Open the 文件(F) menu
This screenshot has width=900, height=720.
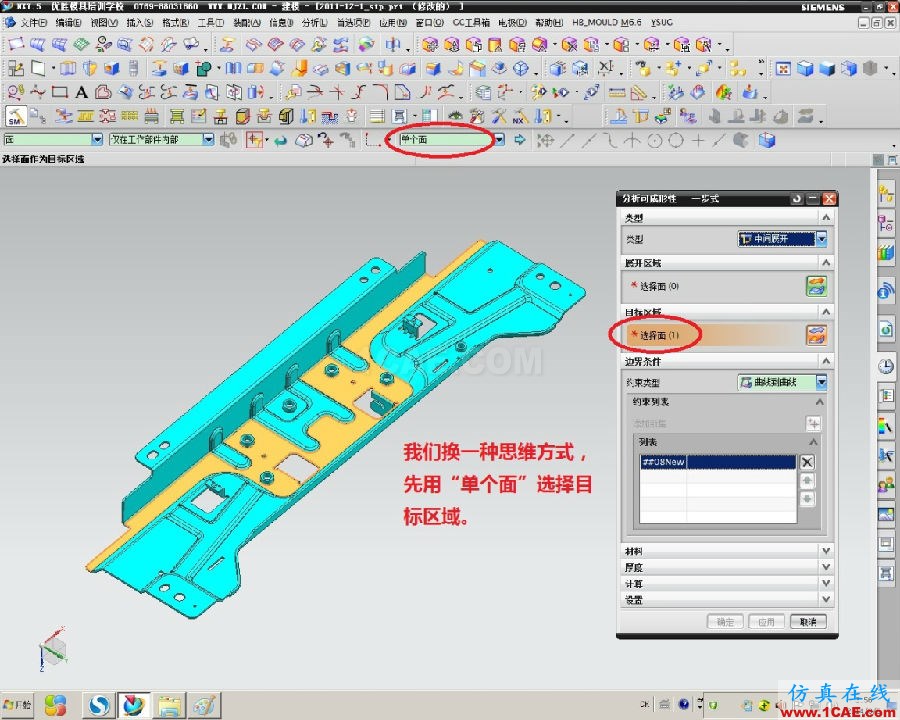coord(33,22)
